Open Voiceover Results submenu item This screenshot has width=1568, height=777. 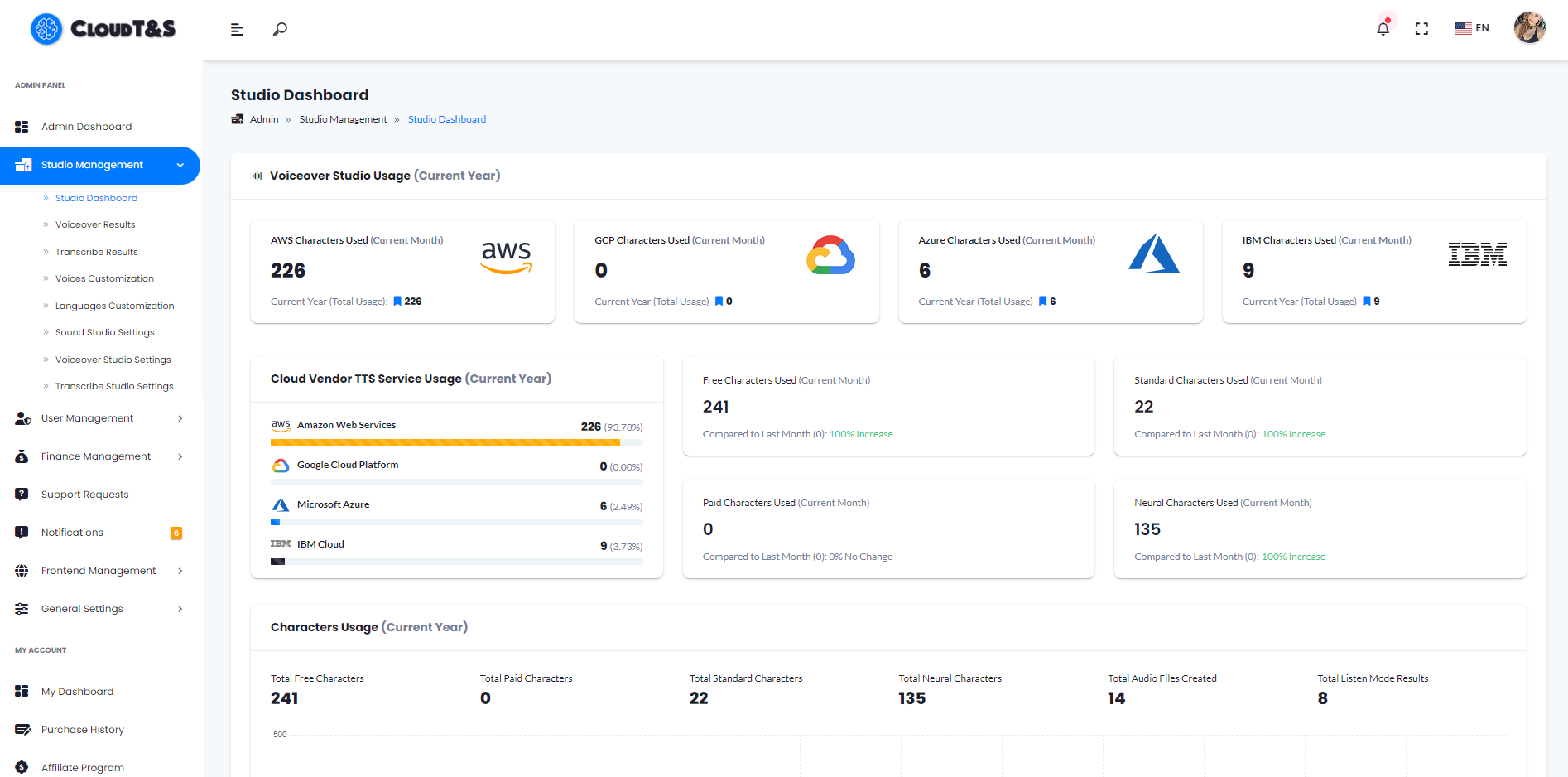[x=95, y=224]
